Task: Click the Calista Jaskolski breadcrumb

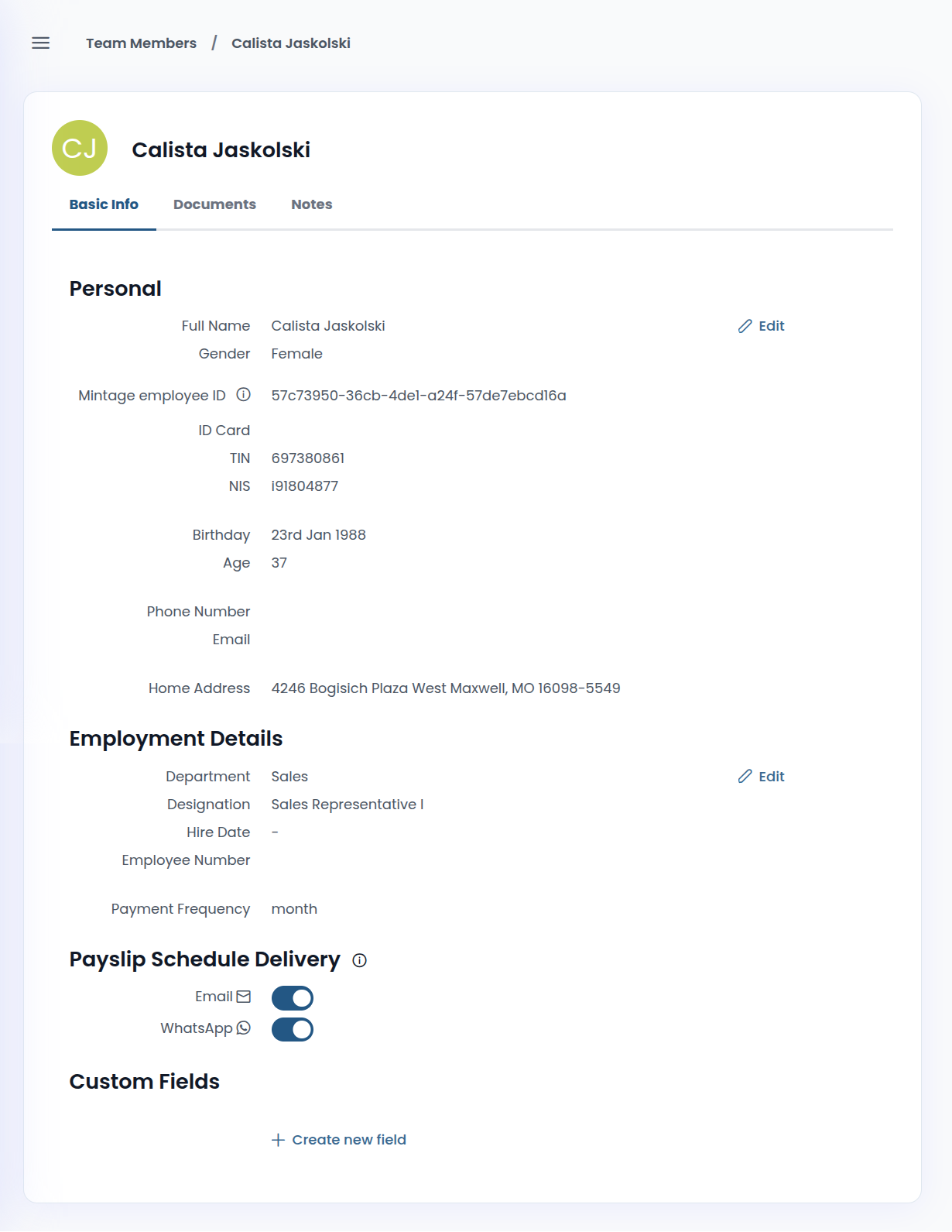Action: click(x=290, y=43)
